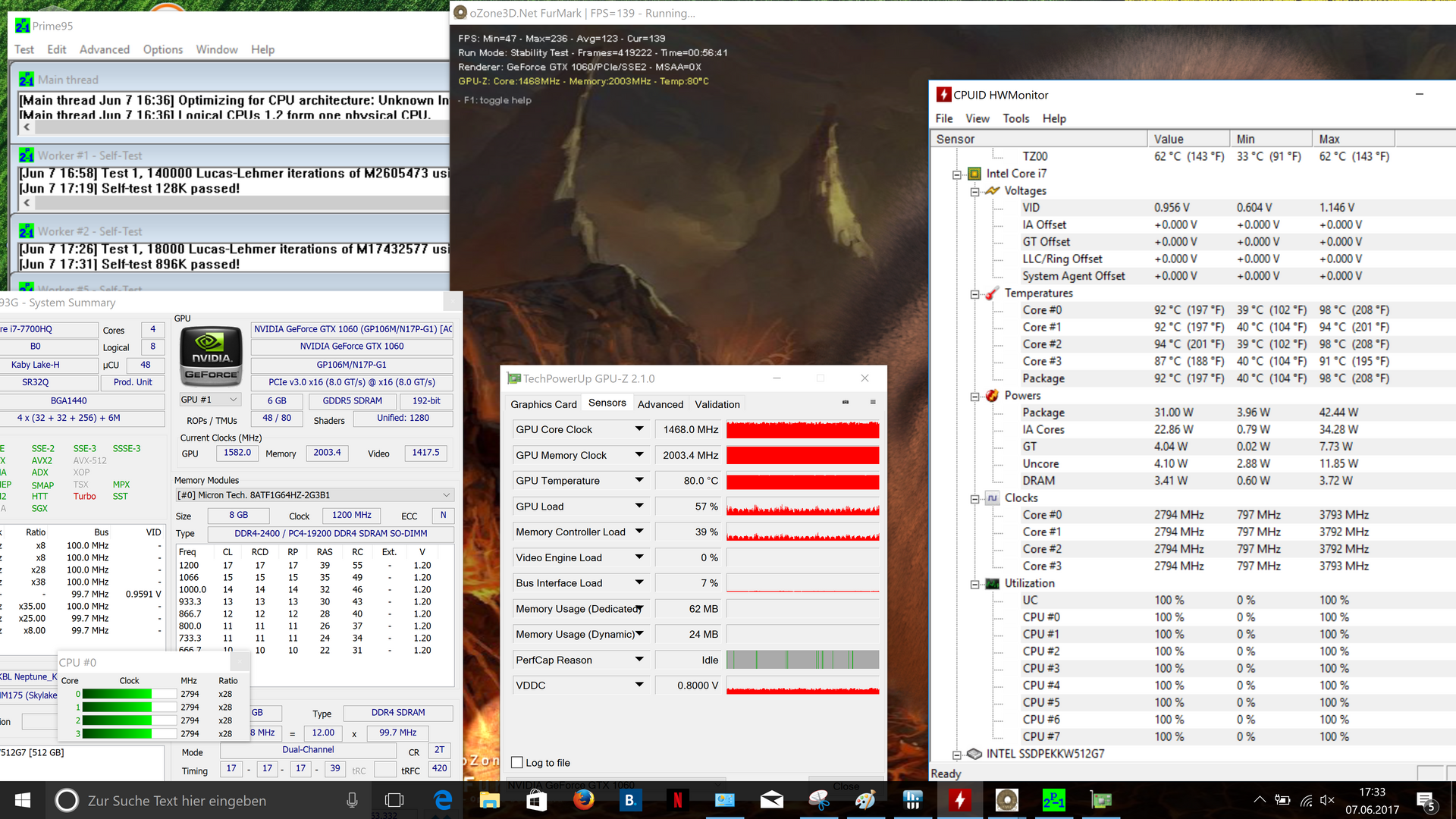Open the GPU Core Clock sensor dropdown

click(x=639, y=429)
